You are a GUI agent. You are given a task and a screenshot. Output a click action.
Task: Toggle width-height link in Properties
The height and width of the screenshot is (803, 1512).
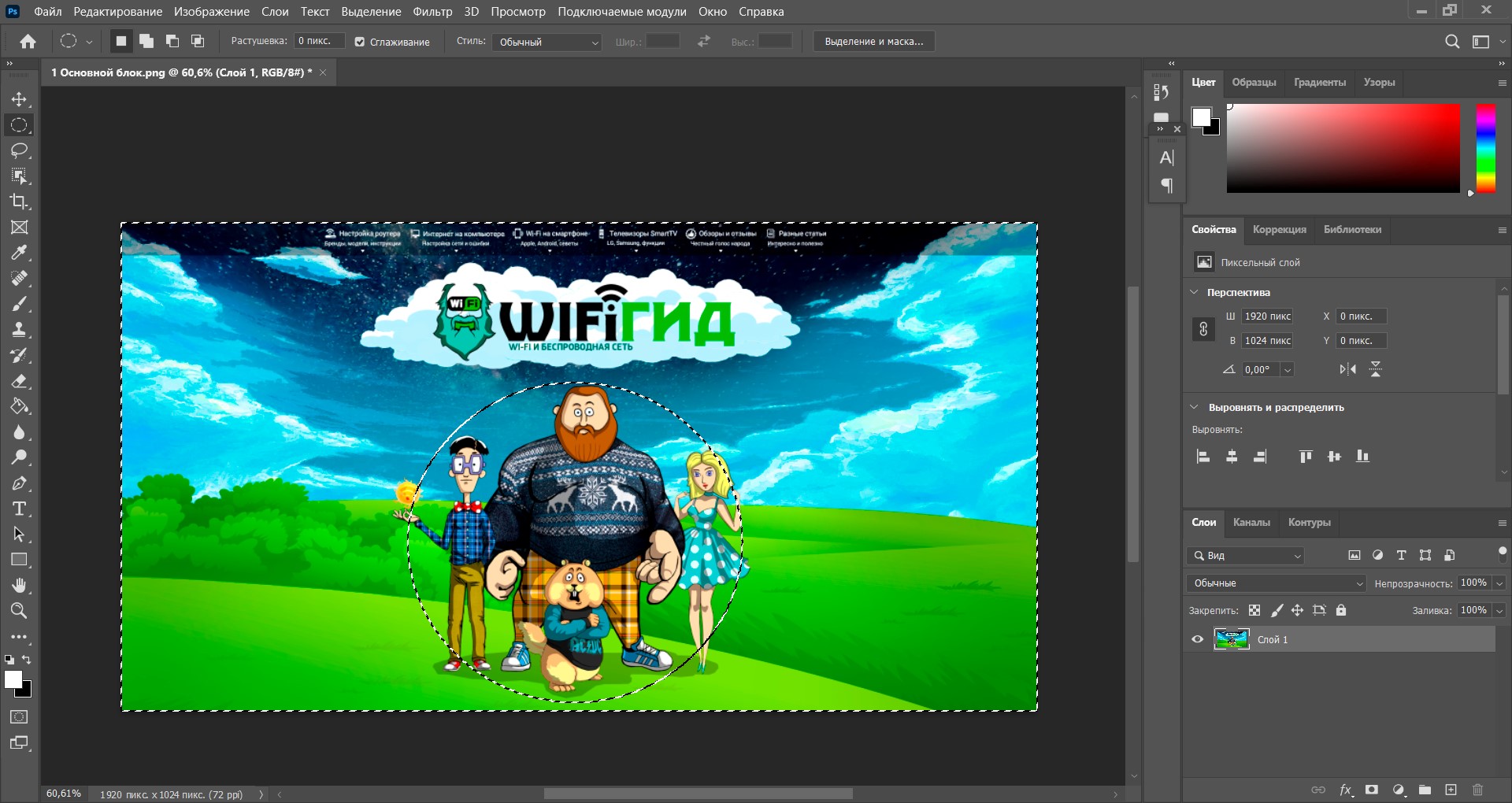click(x=1203, y=329)
